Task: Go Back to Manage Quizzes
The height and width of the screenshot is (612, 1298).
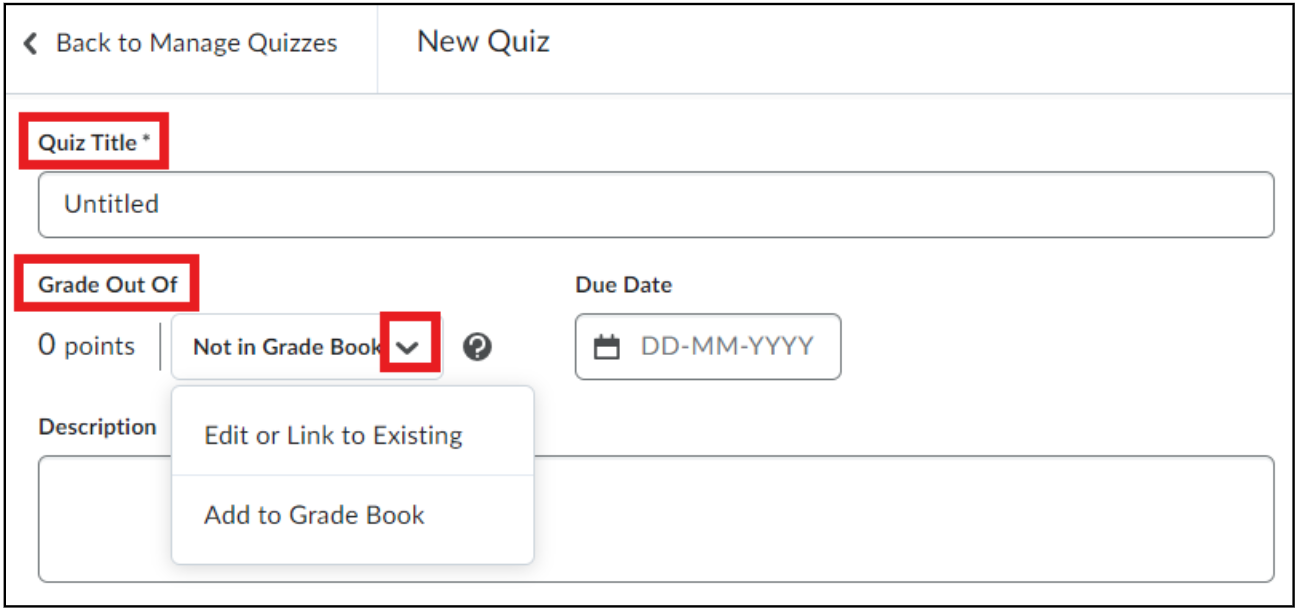Action: coord(196,44)
